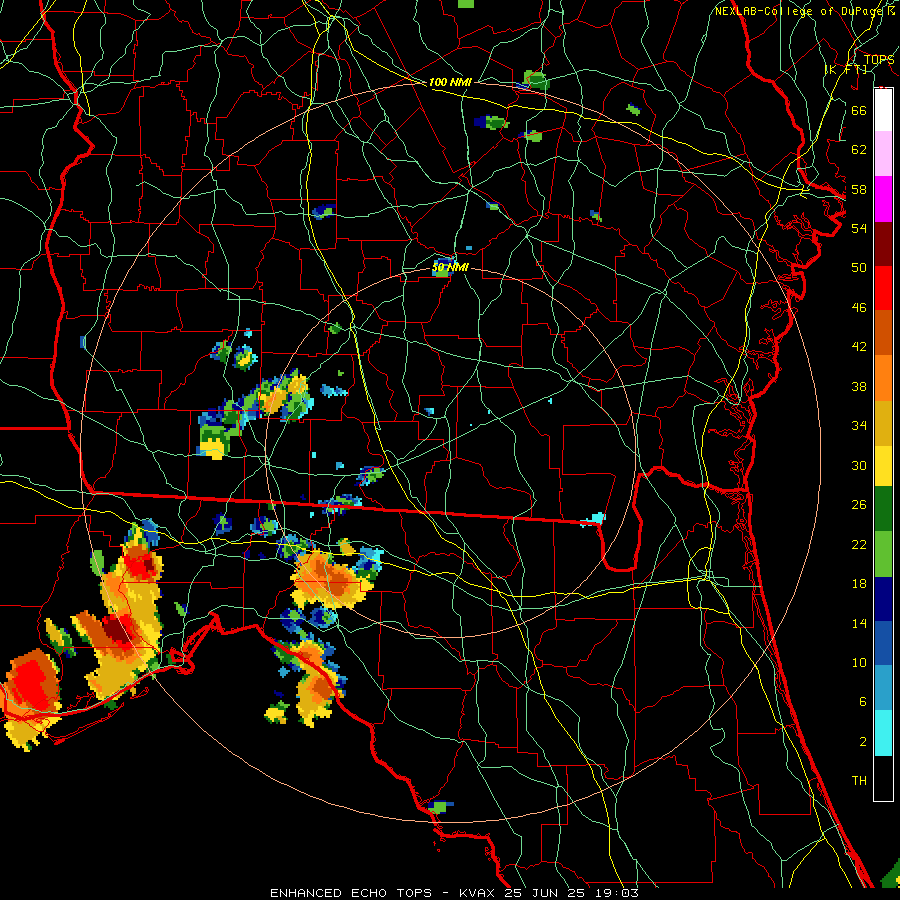Click the legend value "34"

tap(859, 426)
